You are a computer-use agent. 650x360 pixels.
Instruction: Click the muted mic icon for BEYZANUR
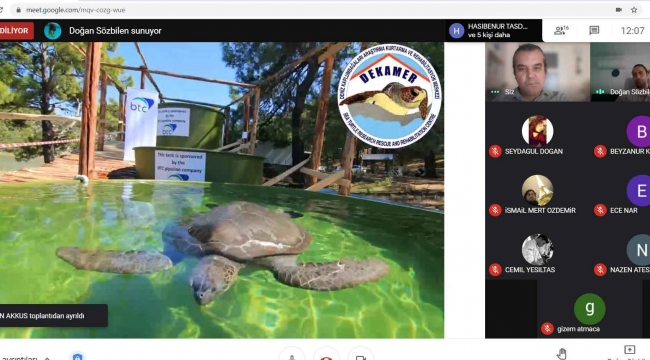tap(600, 151)
